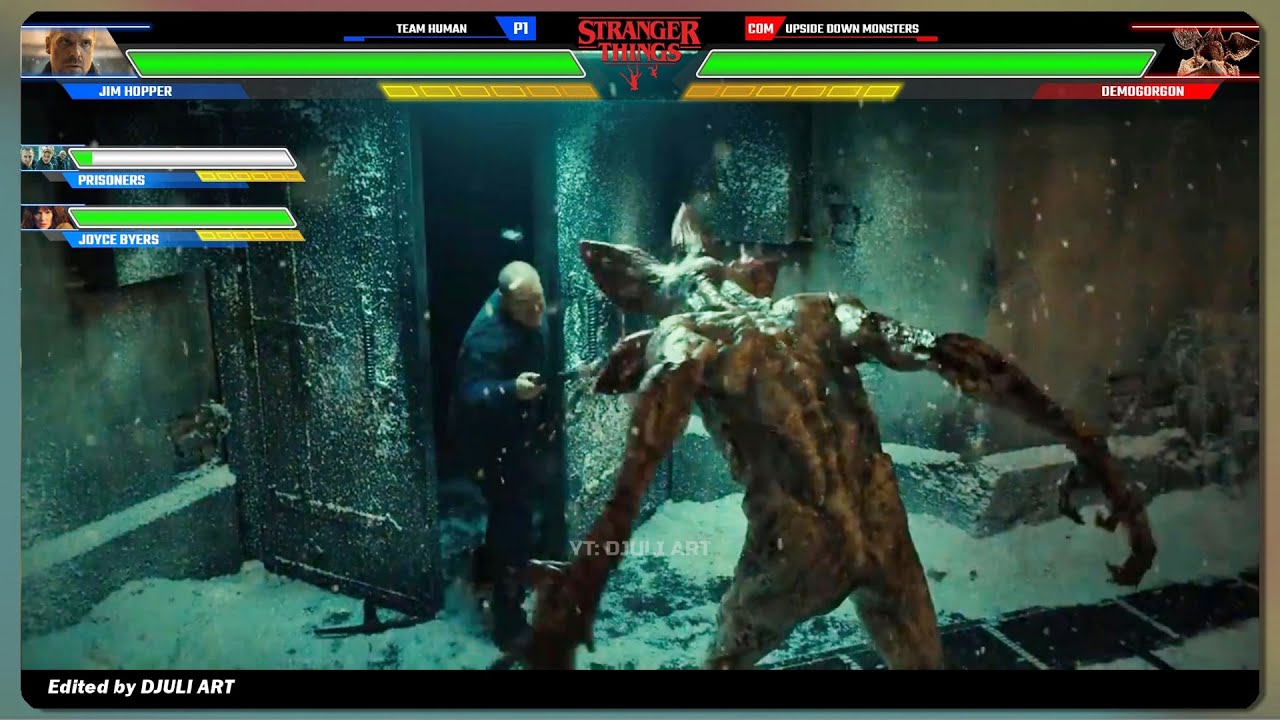Click the DEMOGORGON name label
The height and width of the screenshot is (720, 1280).
1142,91
